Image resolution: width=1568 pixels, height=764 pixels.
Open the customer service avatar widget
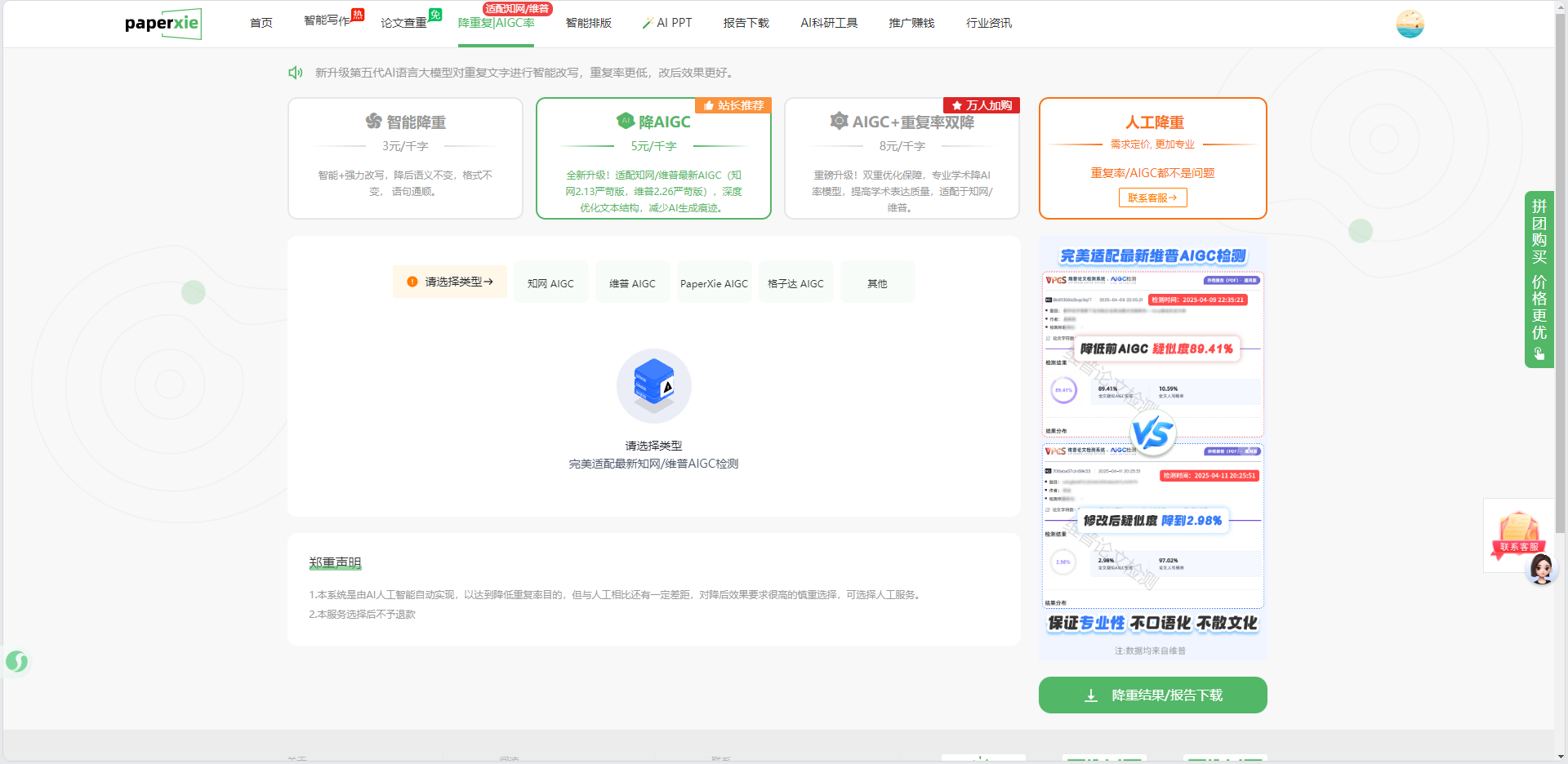tap(1541, 569)
